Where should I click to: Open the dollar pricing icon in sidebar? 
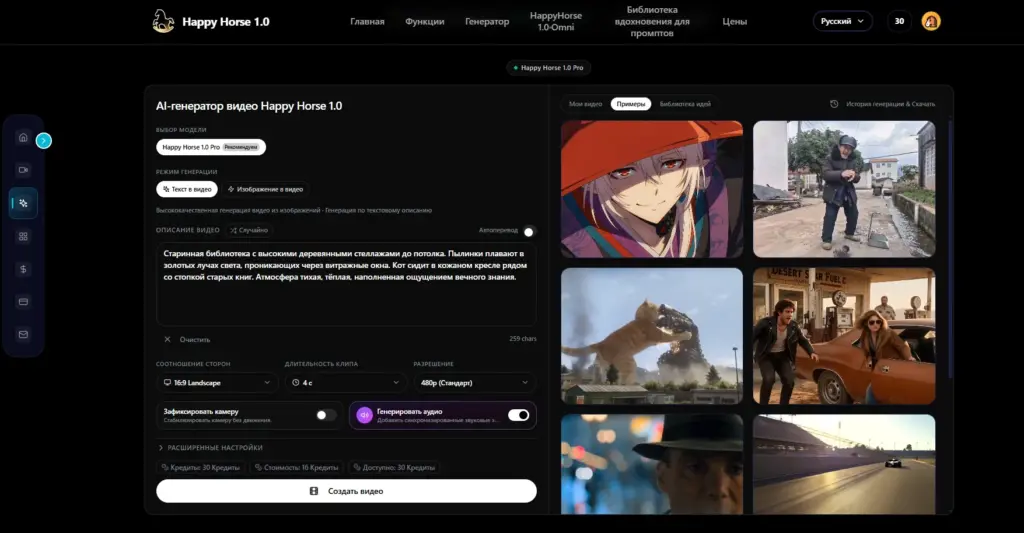pos(24,269)
